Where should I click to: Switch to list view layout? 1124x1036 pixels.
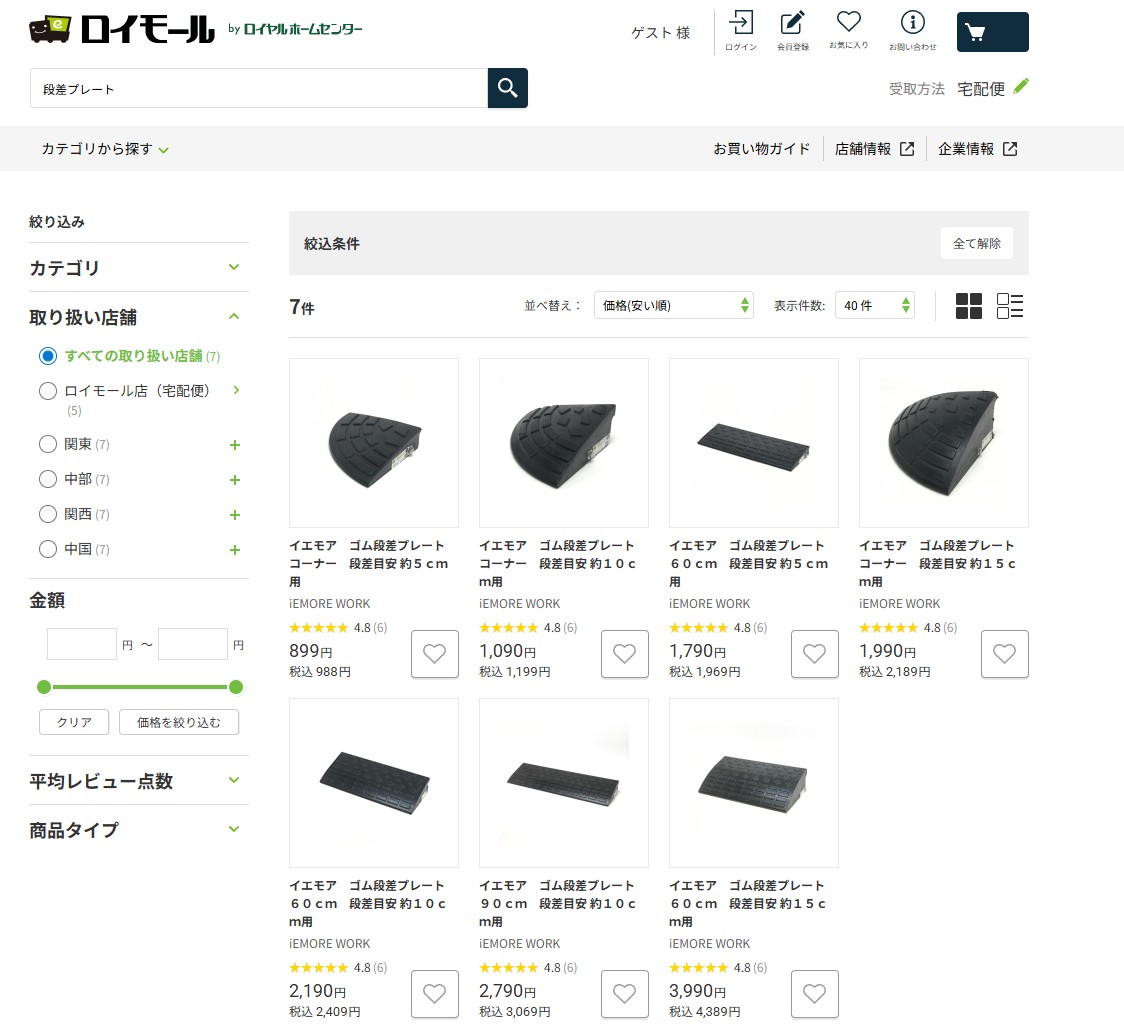[x=1010, y=306]
